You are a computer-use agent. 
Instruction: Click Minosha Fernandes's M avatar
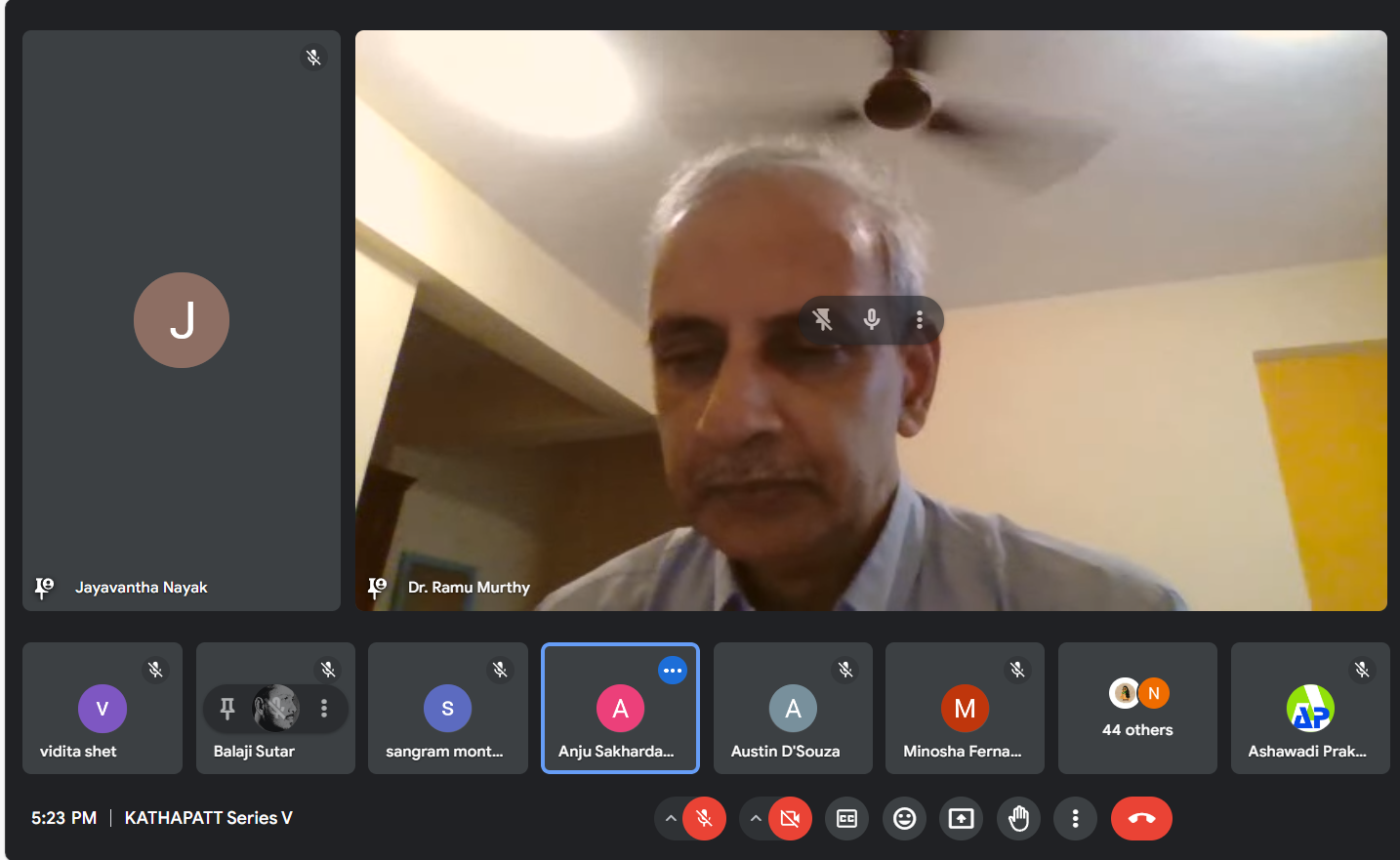965,709
